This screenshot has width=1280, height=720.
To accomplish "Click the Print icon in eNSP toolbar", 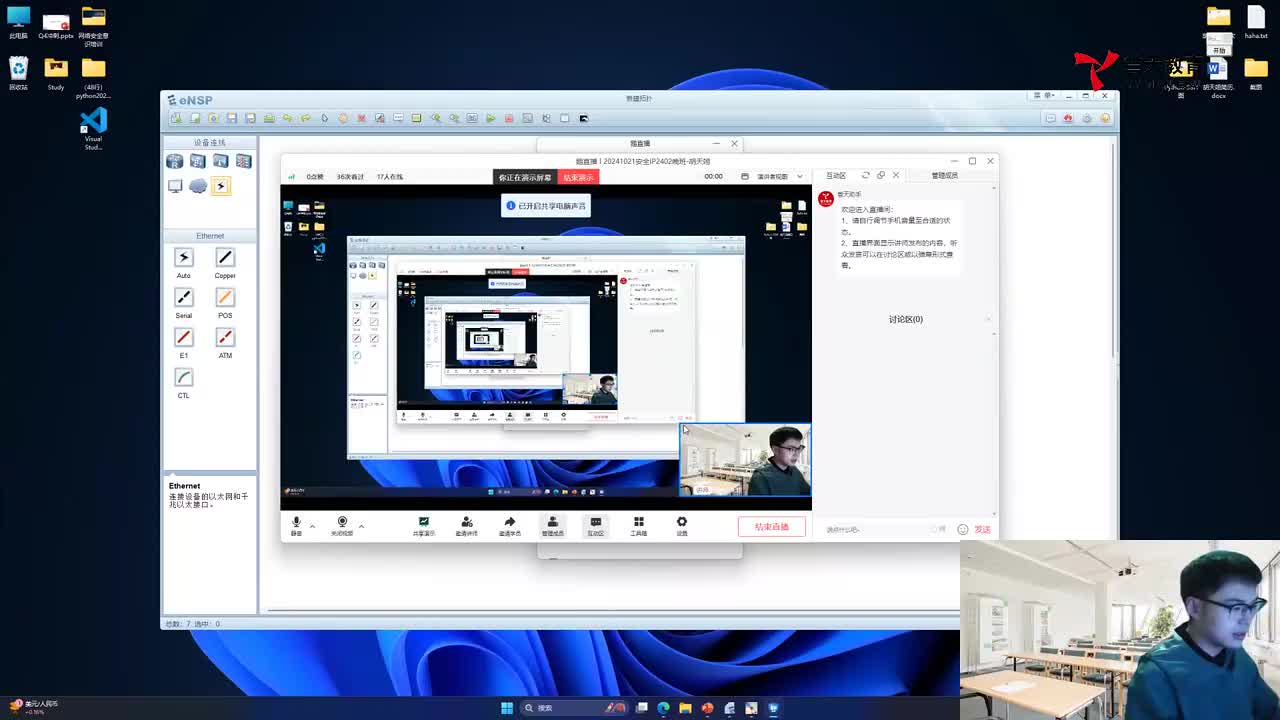I will point(269,118).
